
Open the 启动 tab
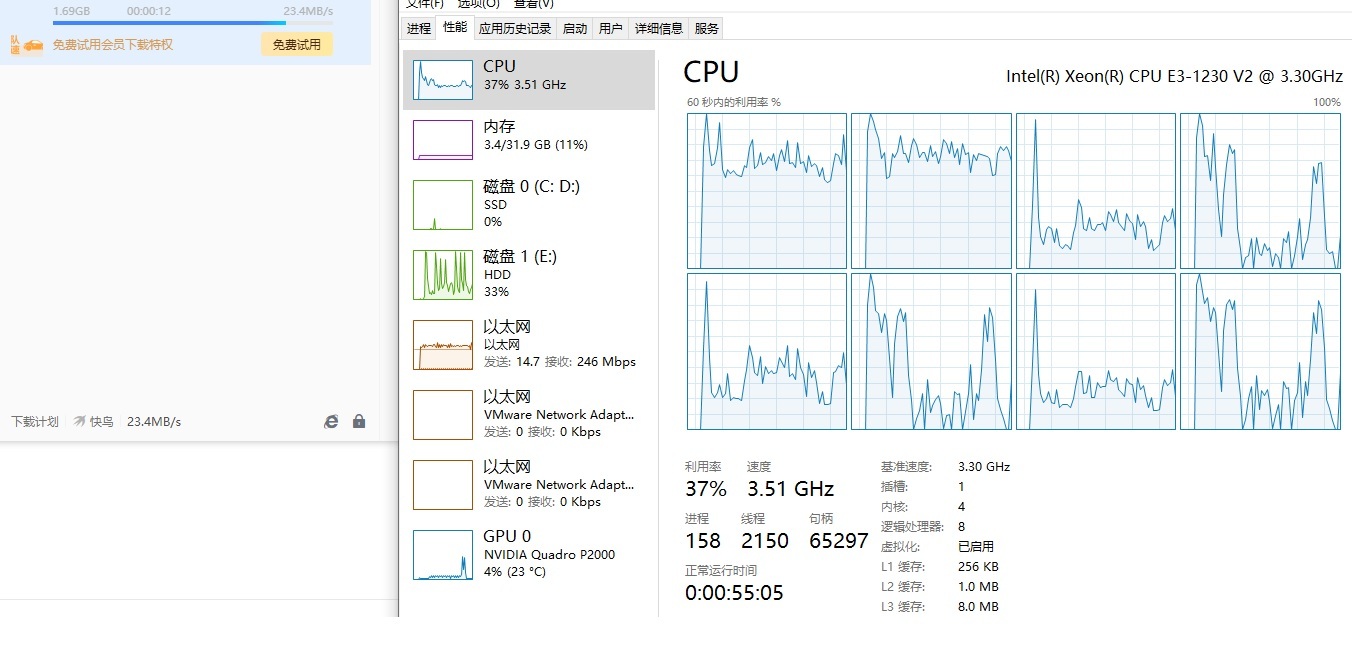(x=575, y=29)
